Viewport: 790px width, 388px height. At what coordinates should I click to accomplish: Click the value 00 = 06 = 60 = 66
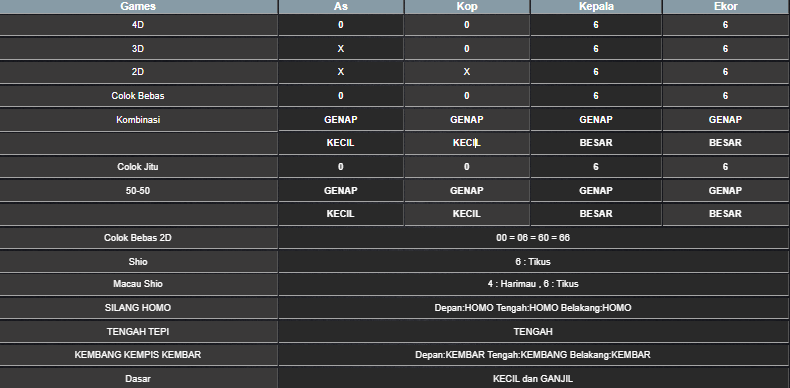(533, 237)
